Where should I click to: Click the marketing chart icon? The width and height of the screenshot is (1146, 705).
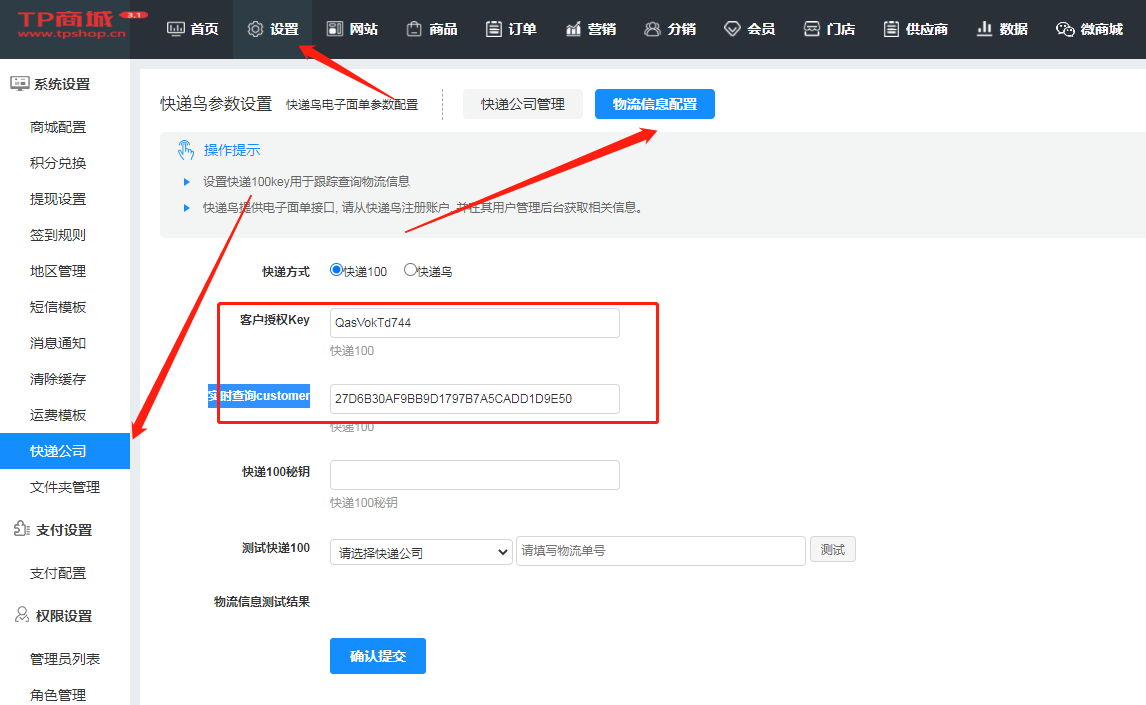(x=573, y=29)
